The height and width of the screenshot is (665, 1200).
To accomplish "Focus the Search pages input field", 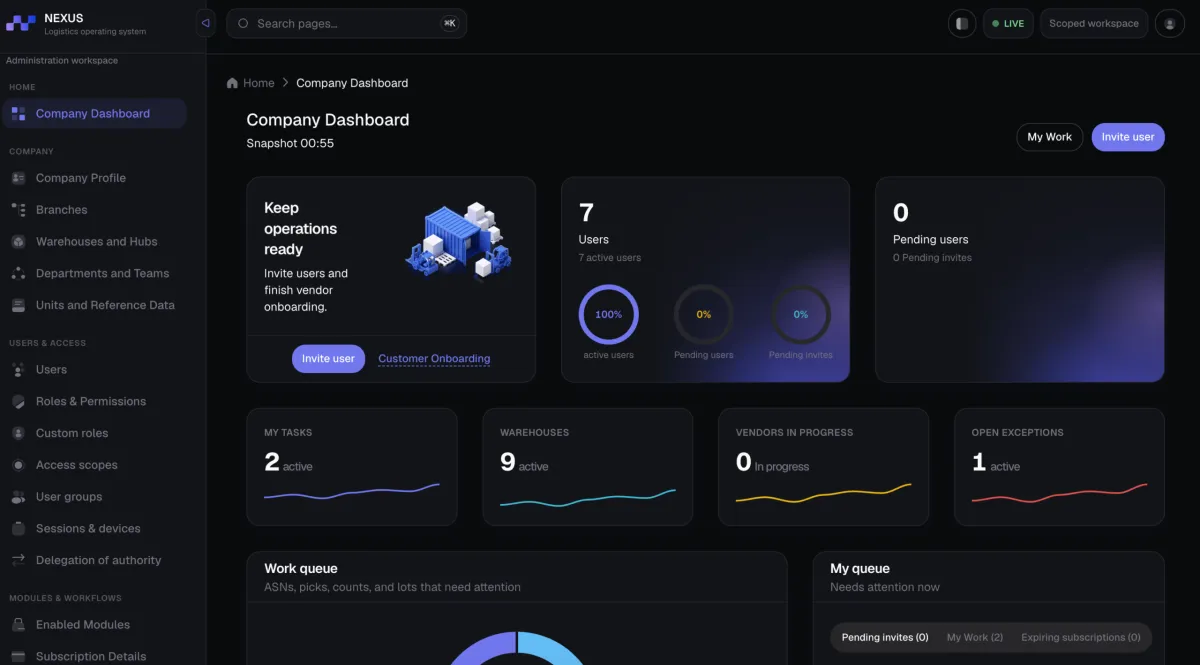I will (x=347, y=23).
